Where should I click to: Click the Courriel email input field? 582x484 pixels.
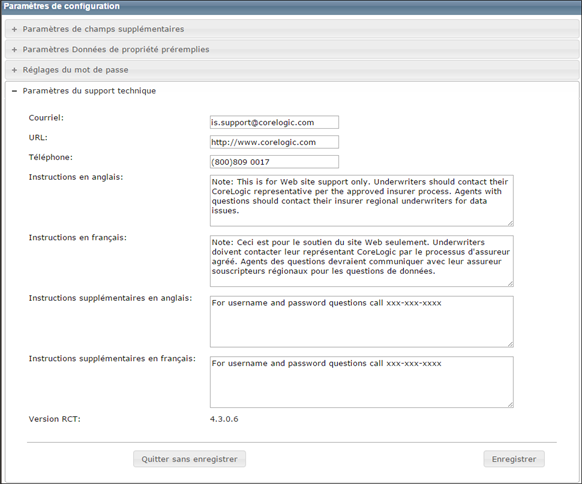(274, 122)
